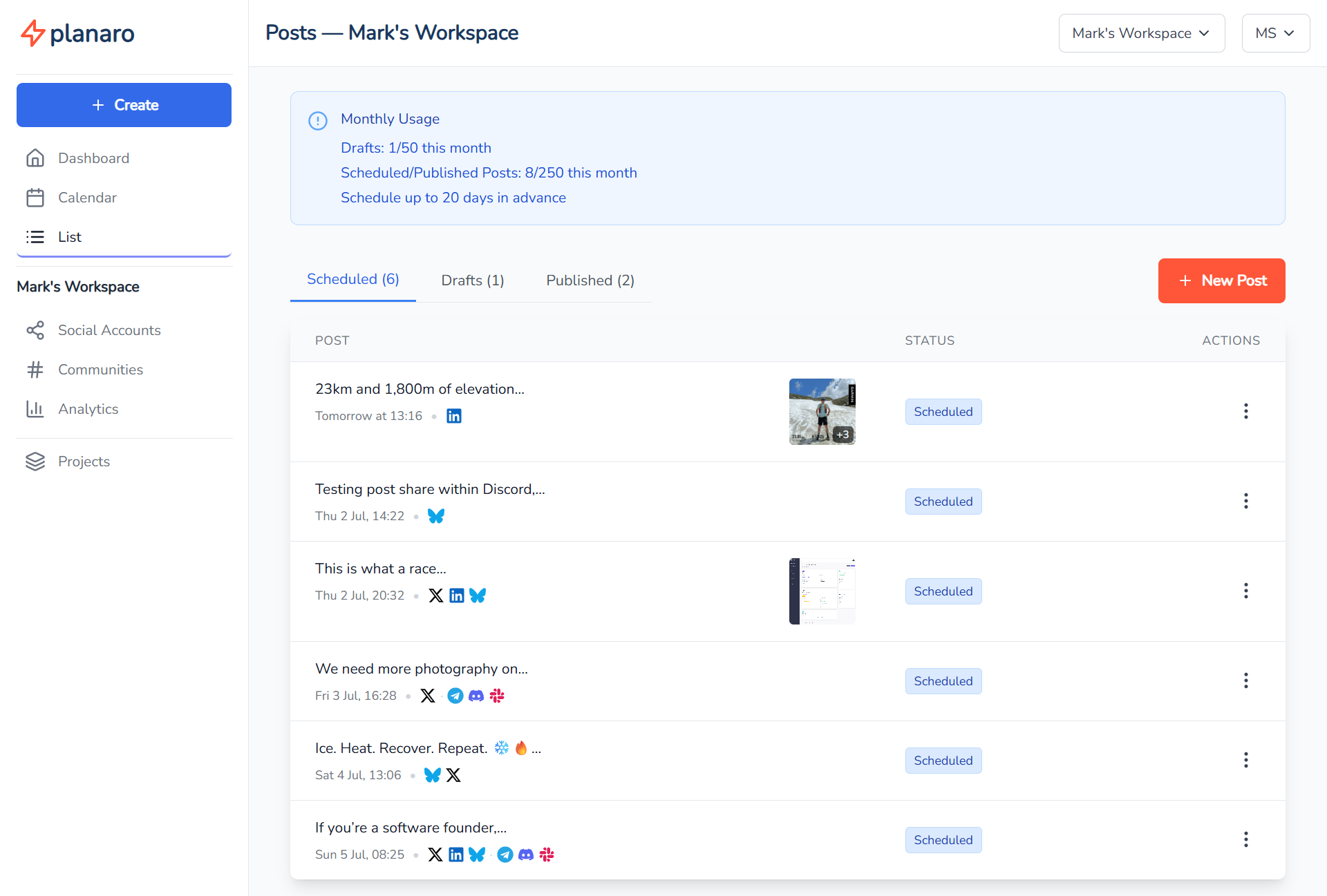1327x896 pixels.
Task: Click Bluesky icon on the race post
Action: (478, 595)
